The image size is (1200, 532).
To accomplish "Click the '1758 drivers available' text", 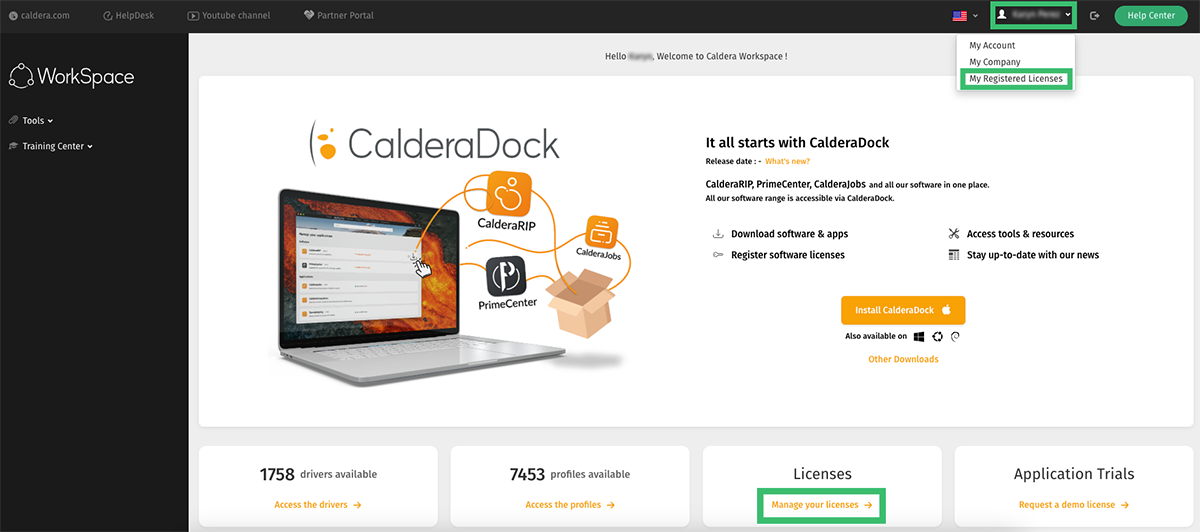I will 318,474.
